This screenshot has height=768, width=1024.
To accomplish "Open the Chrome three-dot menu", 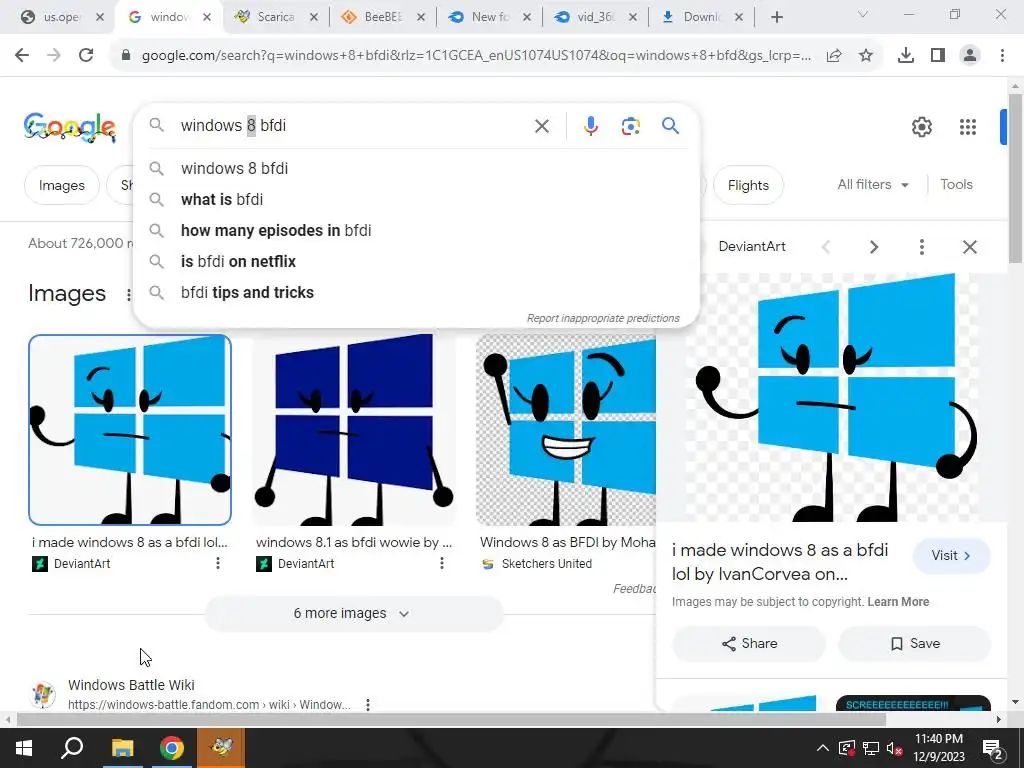I will click(x=1002, y=56).
